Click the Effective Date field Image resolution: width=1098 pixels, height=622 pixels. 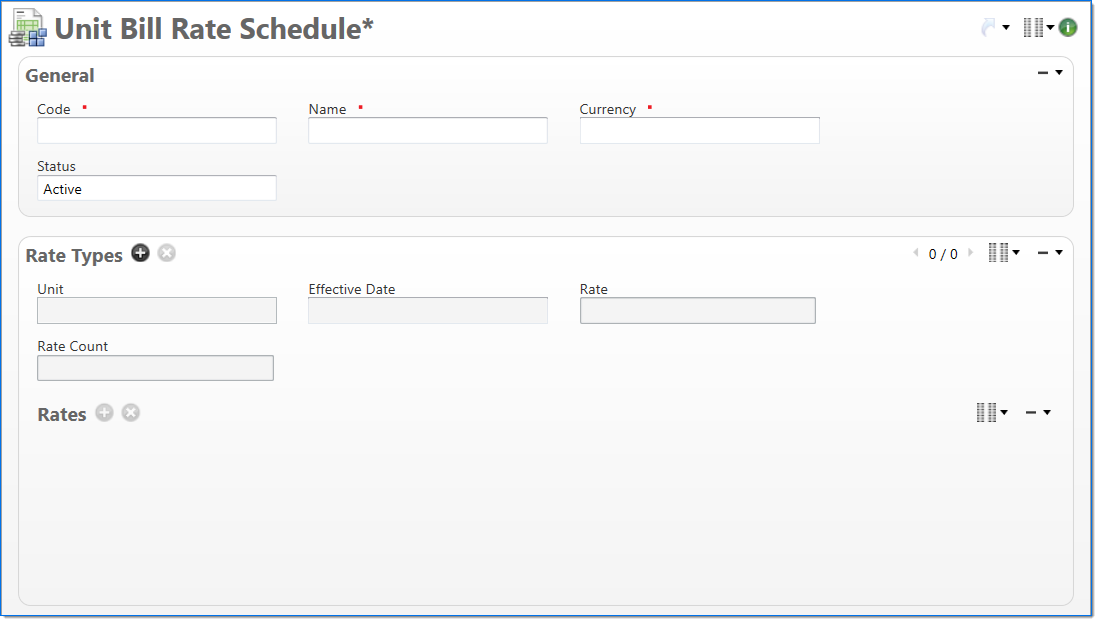[x=428, y=311]
